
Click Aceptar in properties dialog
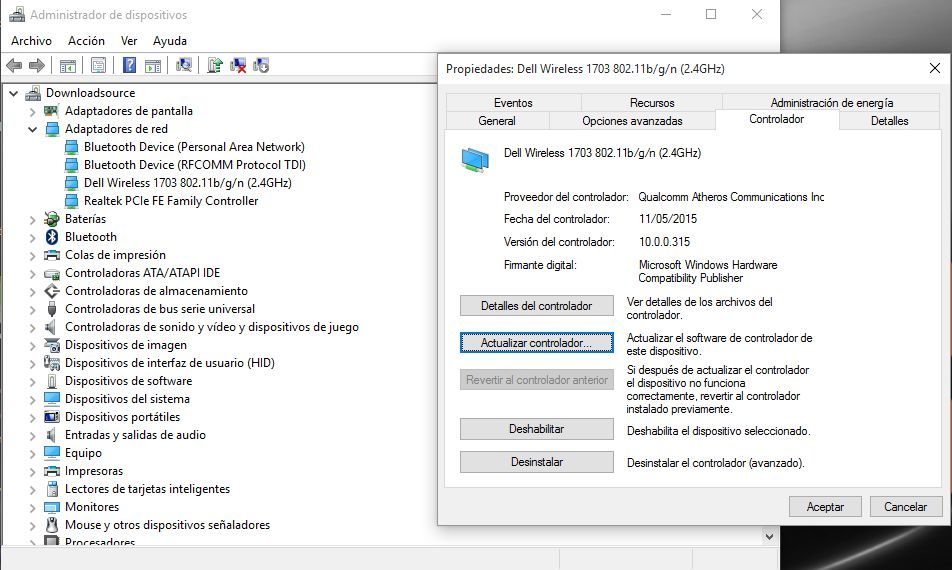[x=825, y=507]
